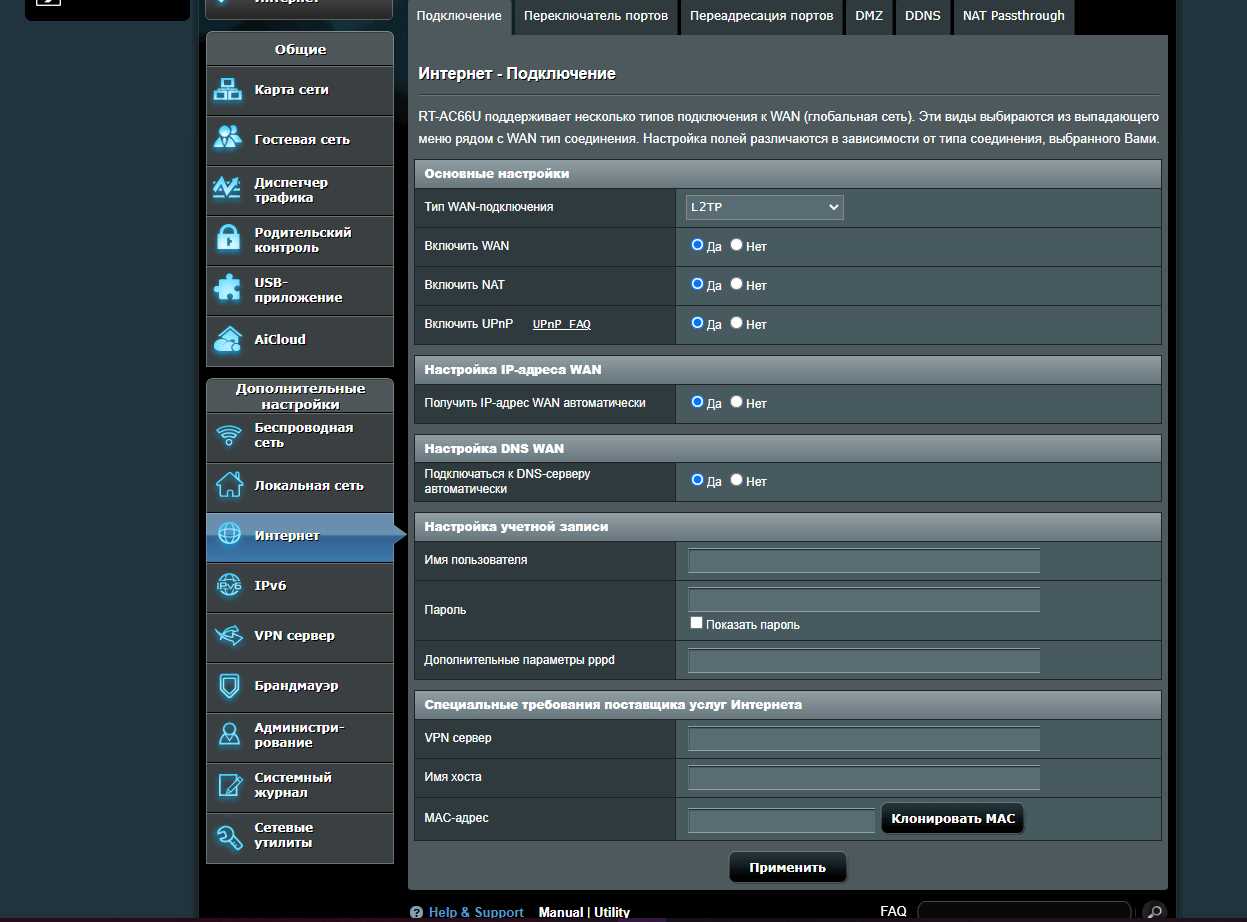Click the VPN server icon
Screen dimensions: 1247x922
coord(230,635)
